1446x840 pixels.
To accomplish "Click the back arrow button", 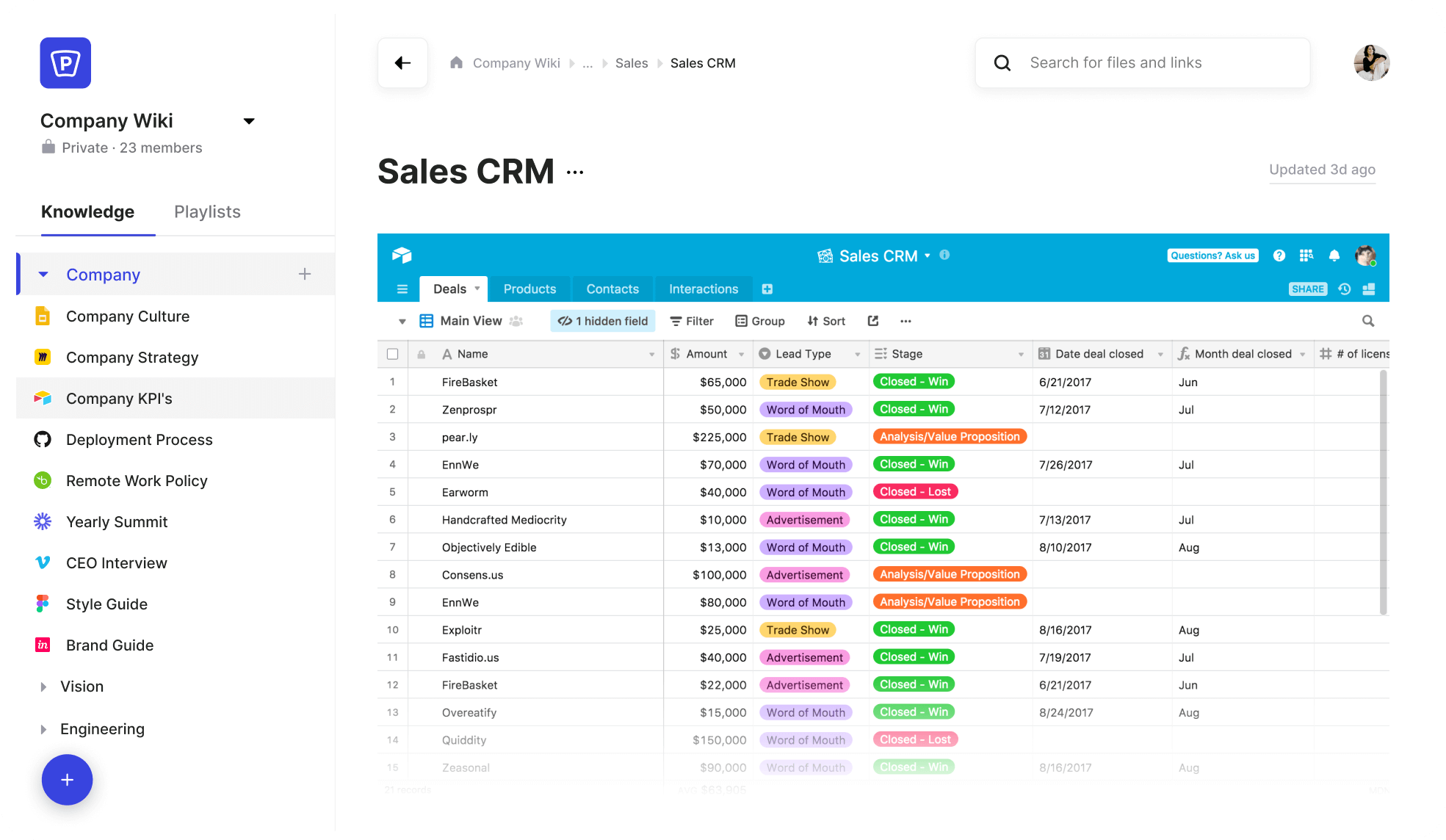I will click(x=402, y=63).
